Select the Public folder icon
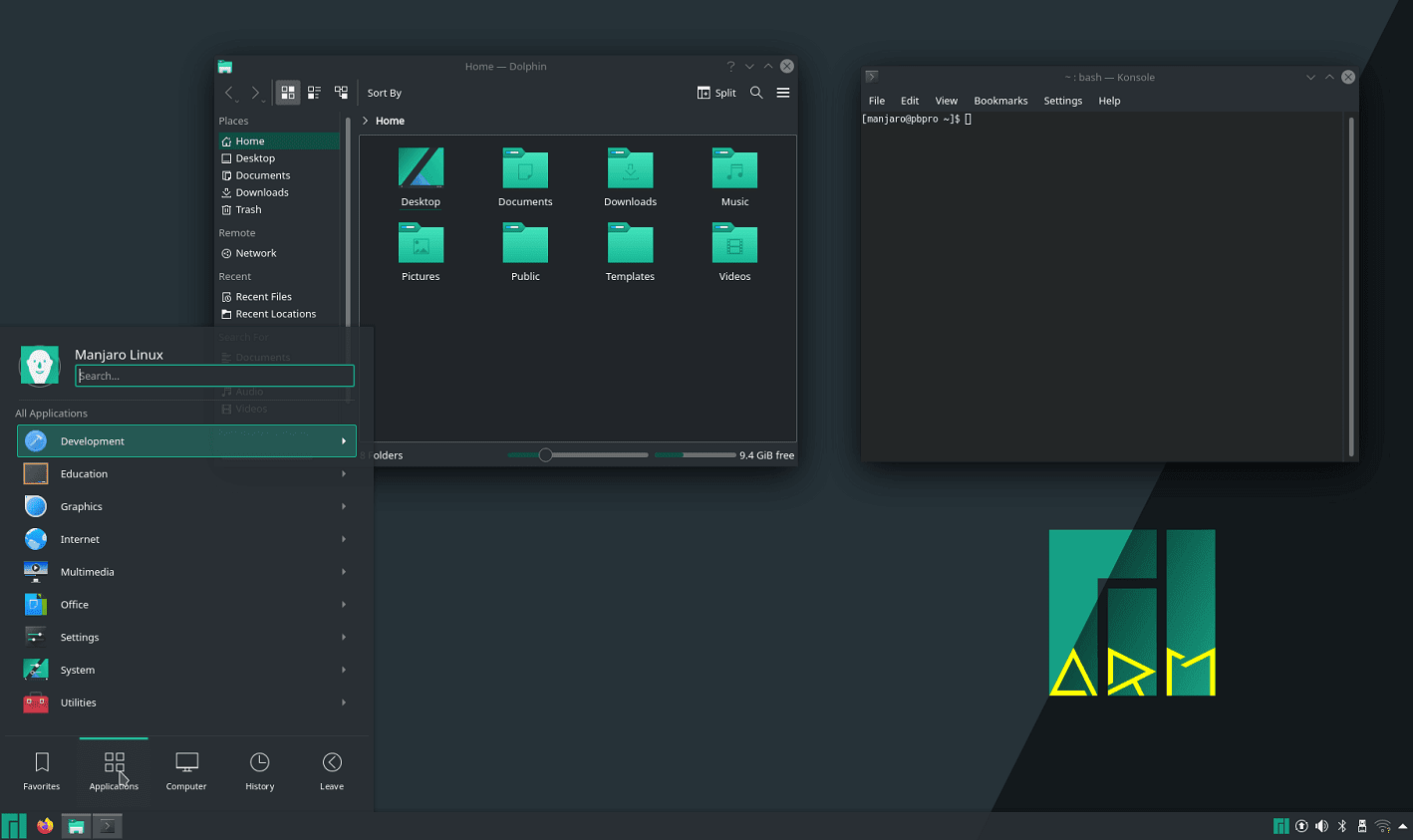The width and height of the screenshot is (1413, 840). [525, 252]
